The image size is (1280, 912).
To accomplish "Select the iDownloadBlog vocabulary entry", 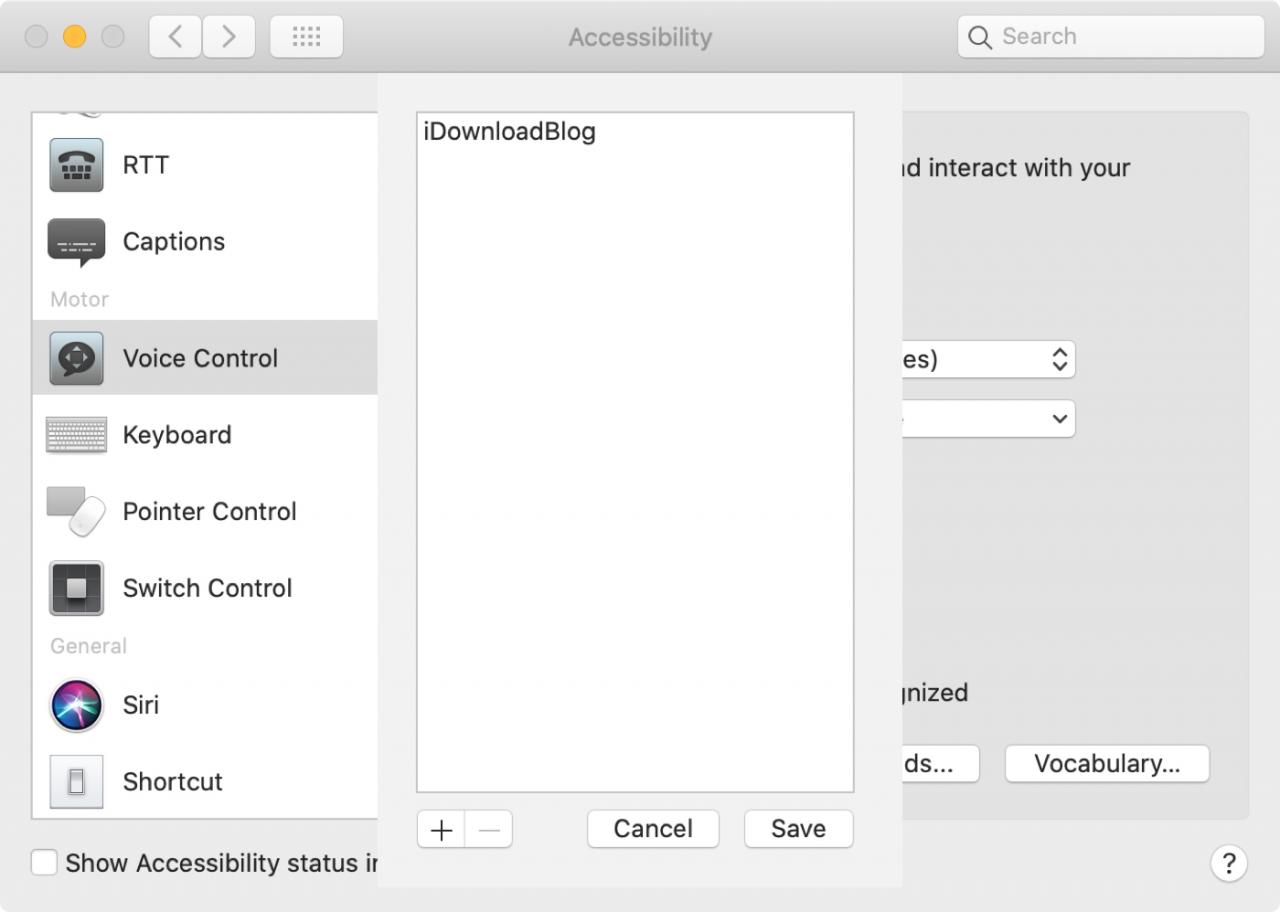I will (x=509, y=132).
